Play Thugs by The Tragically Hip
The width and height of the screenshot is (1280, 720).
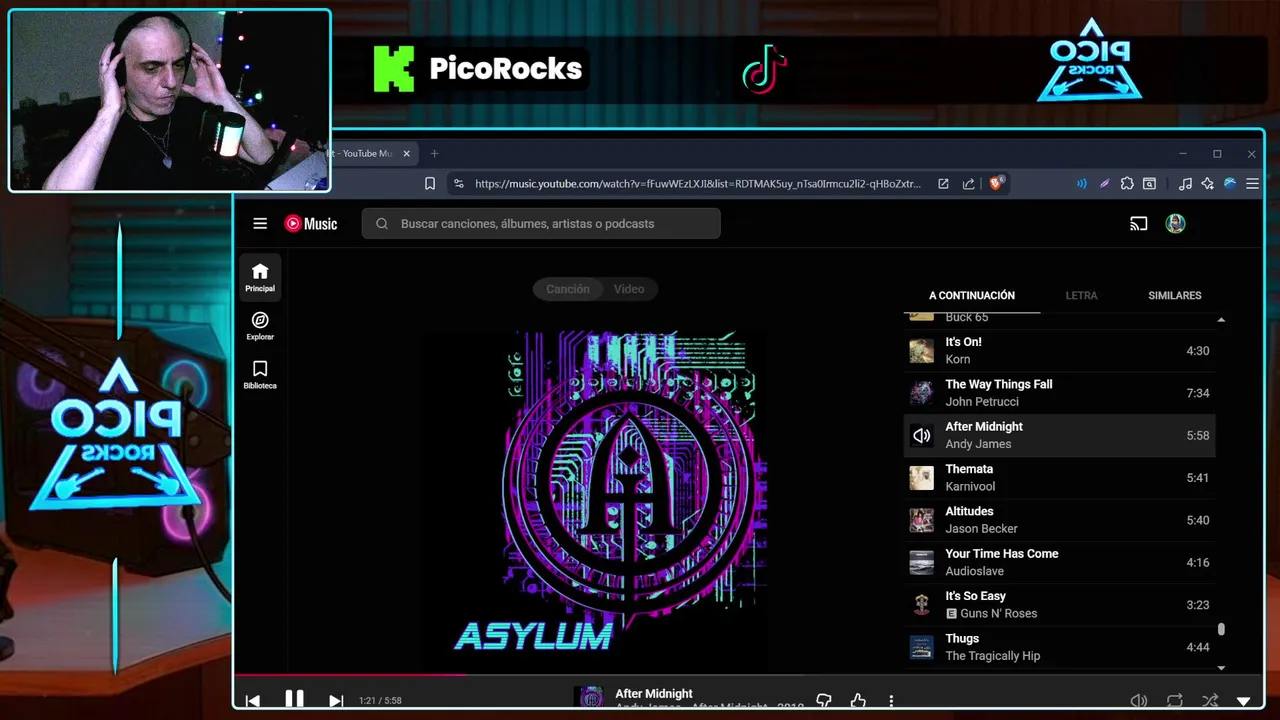1059,647
